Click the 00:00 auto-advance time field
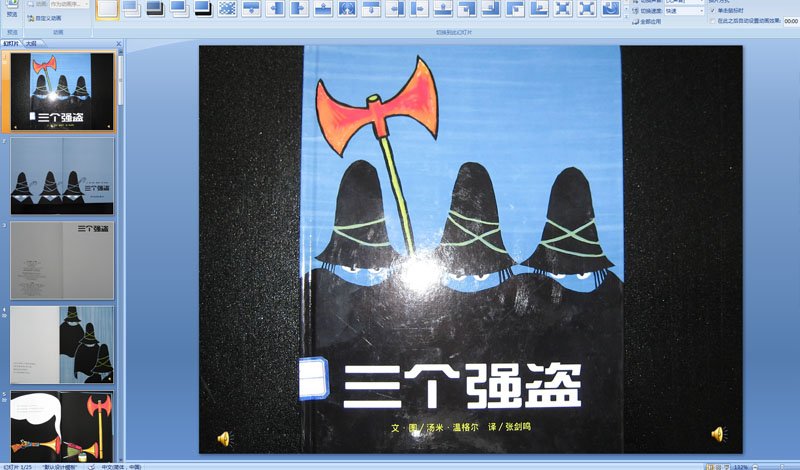800x470 pixels. pyautogui.click(x=791, y=21)
